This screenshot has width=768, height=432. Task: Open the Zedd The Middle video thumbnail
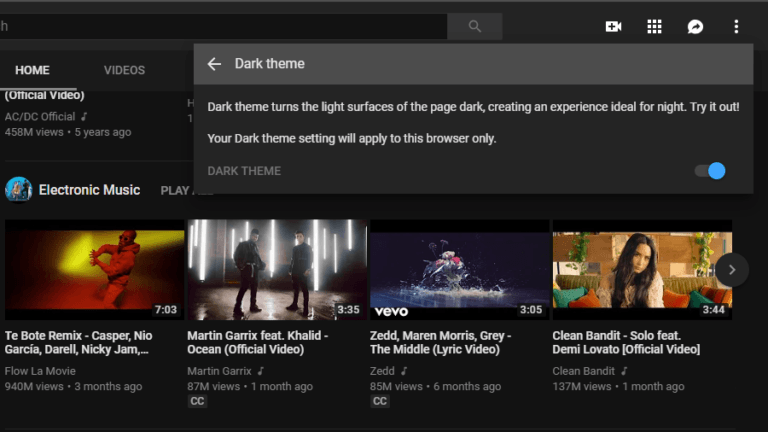459,270
